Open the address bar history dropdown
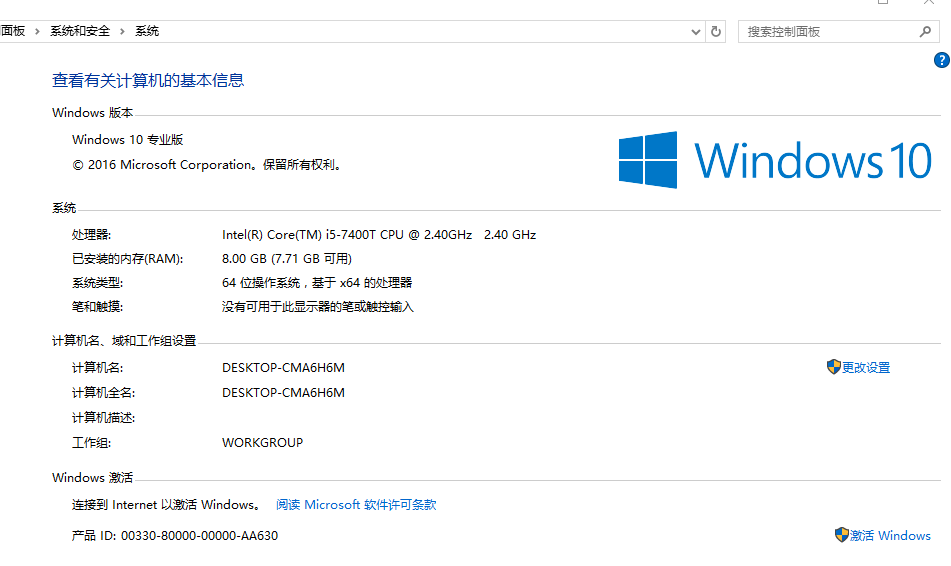The image size is (951, 566). [x=696, y=32]
